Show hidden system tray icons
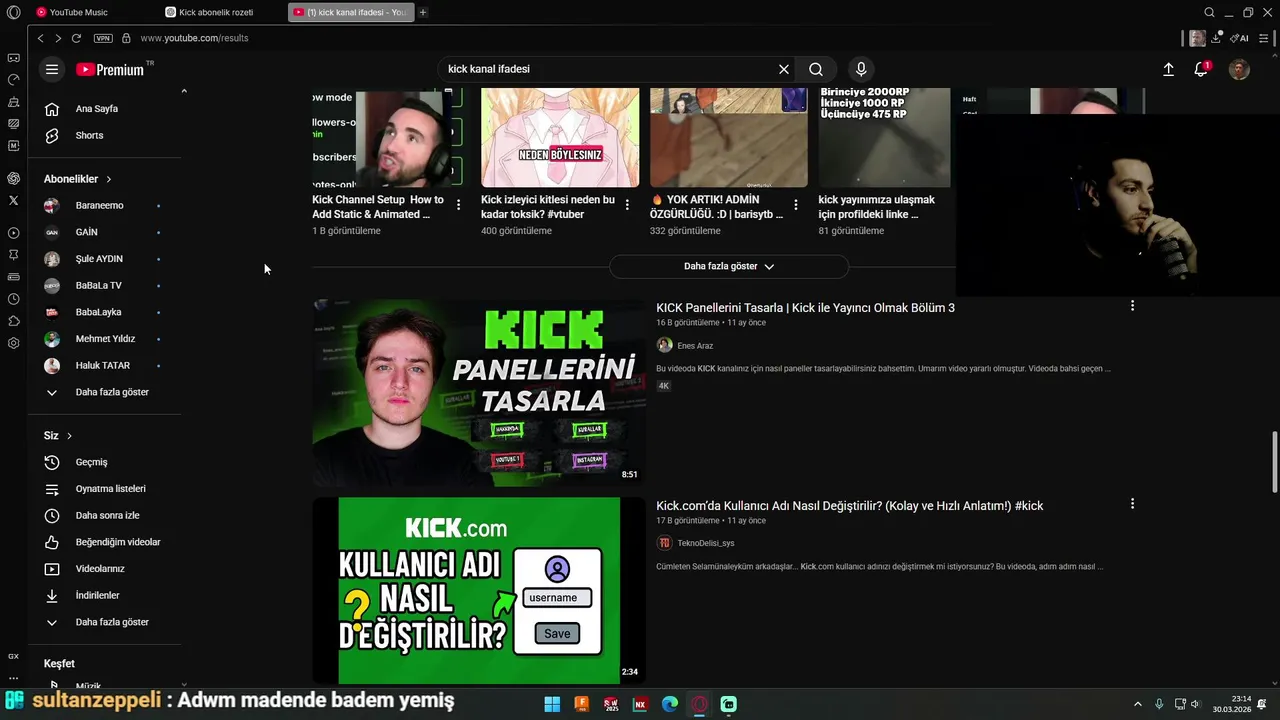1280x720 pixels. [1137, 704]
